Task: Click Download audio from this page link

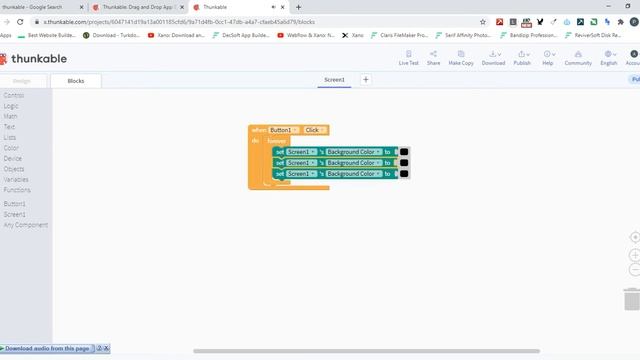Action: [47, 349]
